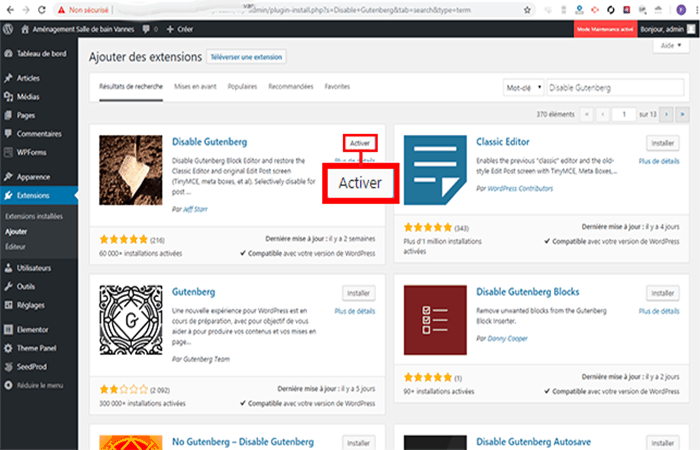Open the Éditeur submenu item
Image resolution: width=700 pixels, height=450 pixels.
click(x=15, y=246)
